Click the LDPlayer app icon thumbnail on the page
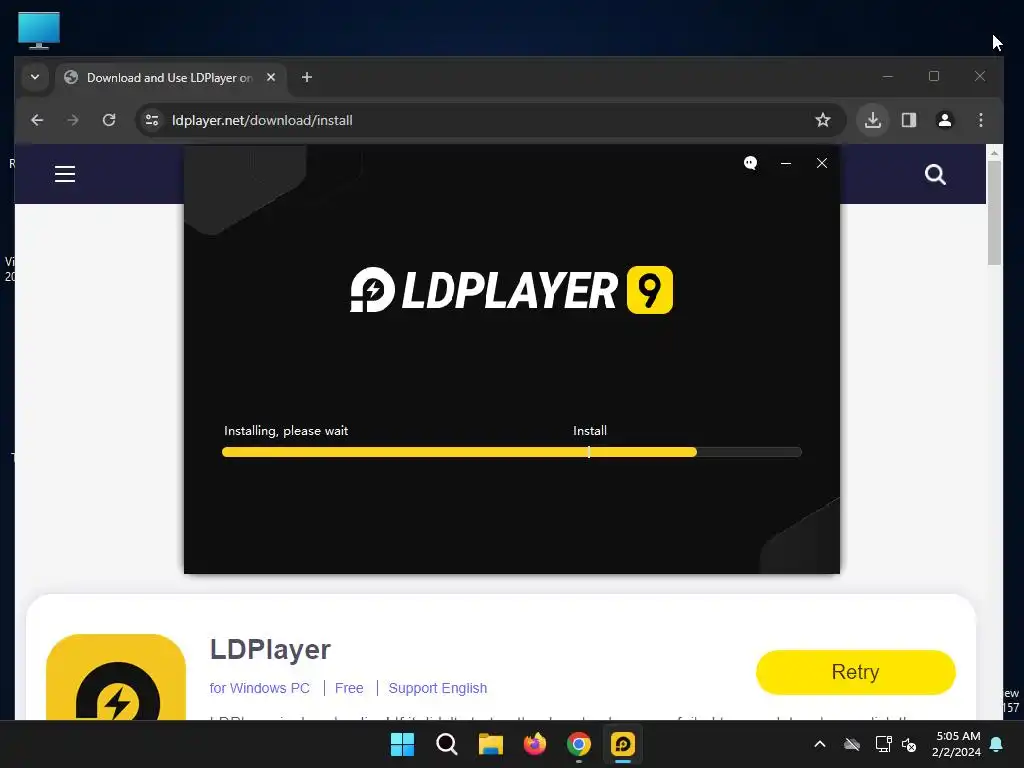 (116, 677)
